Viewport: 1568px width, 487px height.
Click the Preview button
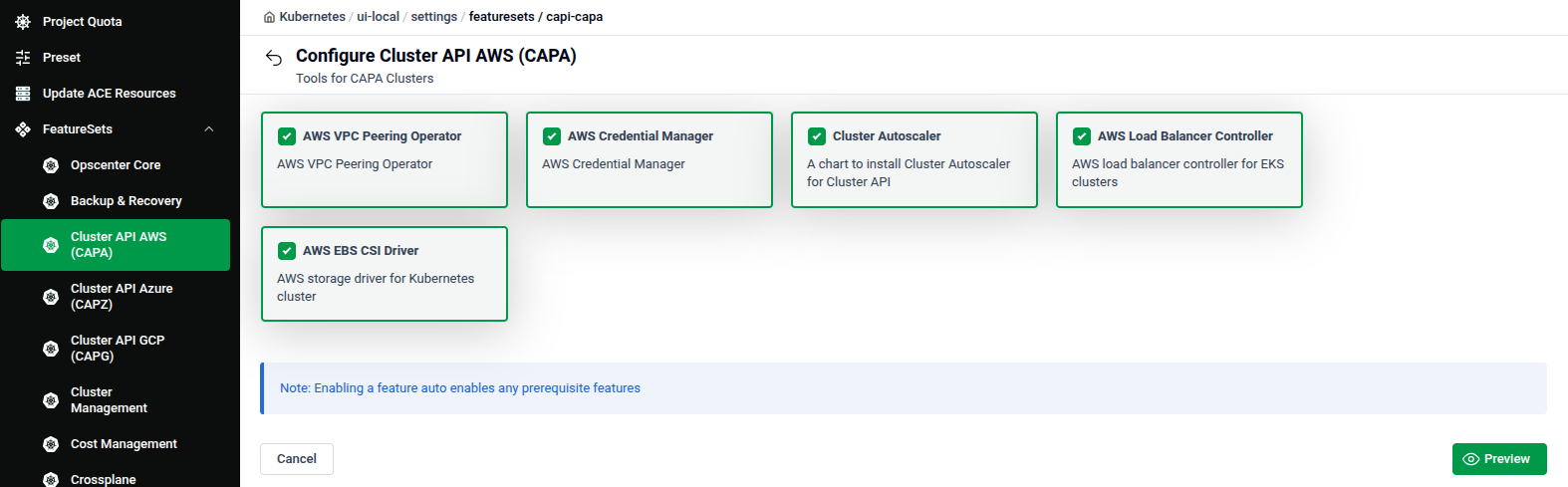(x=1499, y=459)
